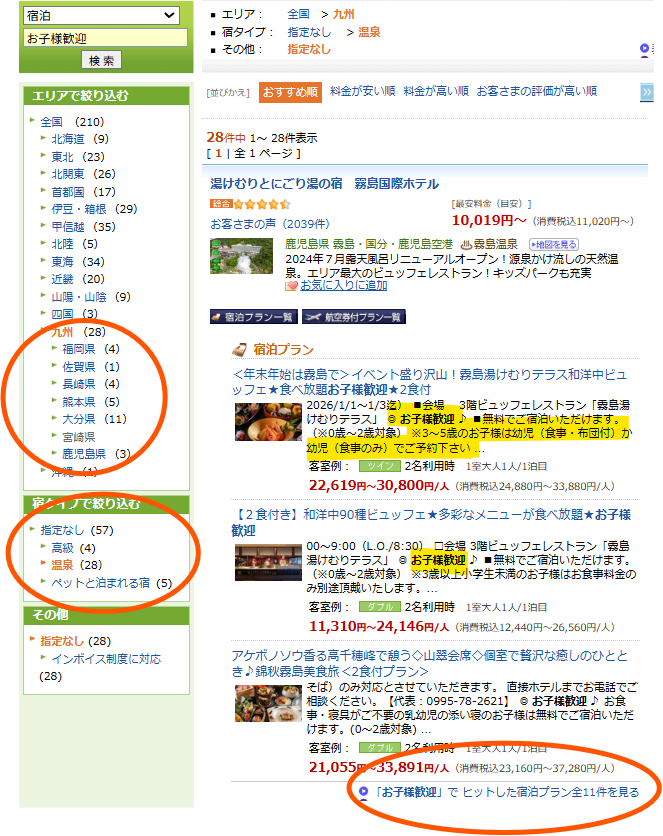Sort by お客さまの評価が高い順
Image resolution: width=663 pixels, height=836 pixels.
536,91
